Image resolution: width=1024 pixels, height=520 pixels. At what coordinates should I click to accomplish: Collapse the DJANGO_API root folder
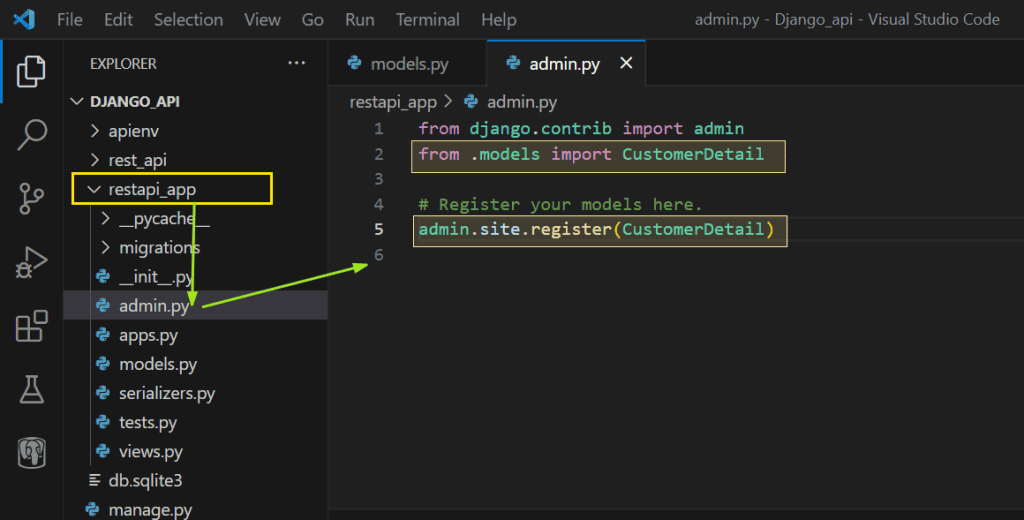click(x=77, y=102)
